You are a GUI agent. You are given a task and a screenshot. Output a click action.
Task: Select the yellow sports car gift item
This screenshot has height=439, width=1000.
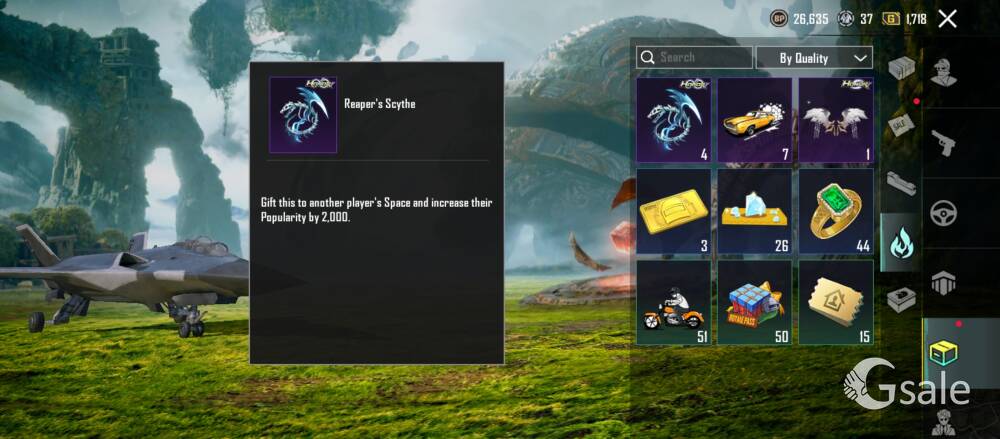(x=754, y=119)
